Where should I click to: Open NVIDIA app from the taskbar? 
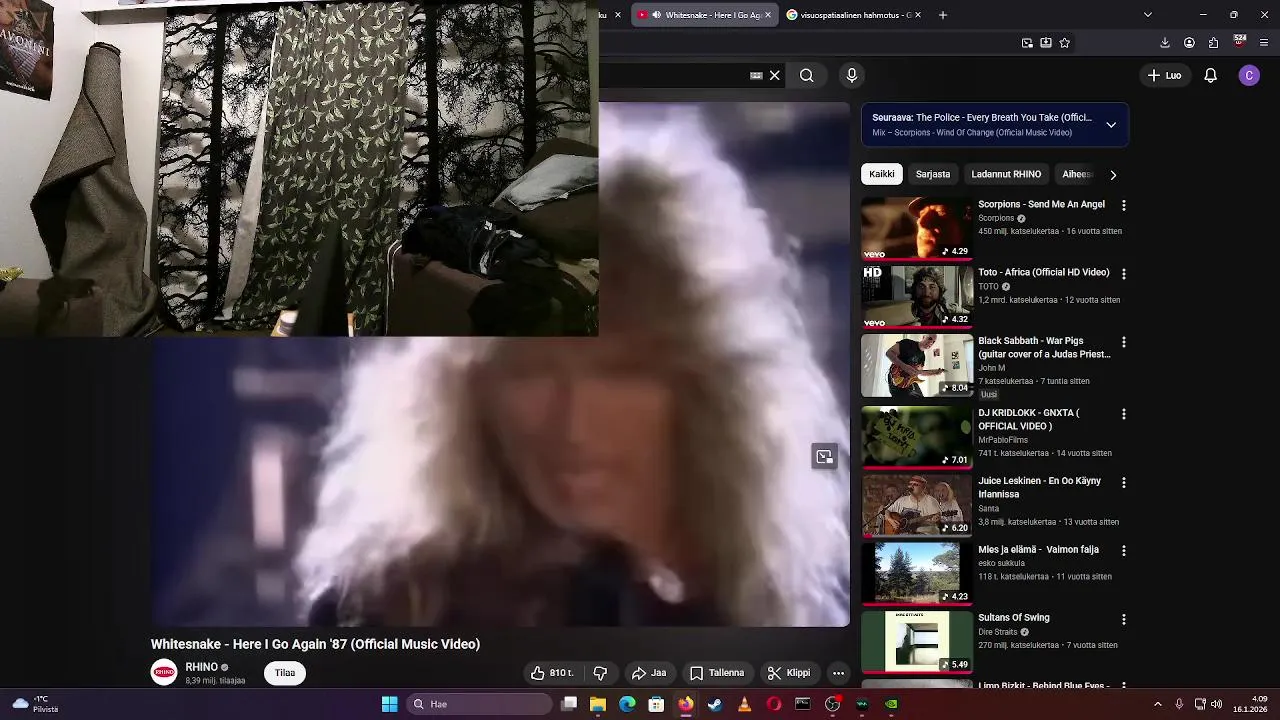click(891, 704)
